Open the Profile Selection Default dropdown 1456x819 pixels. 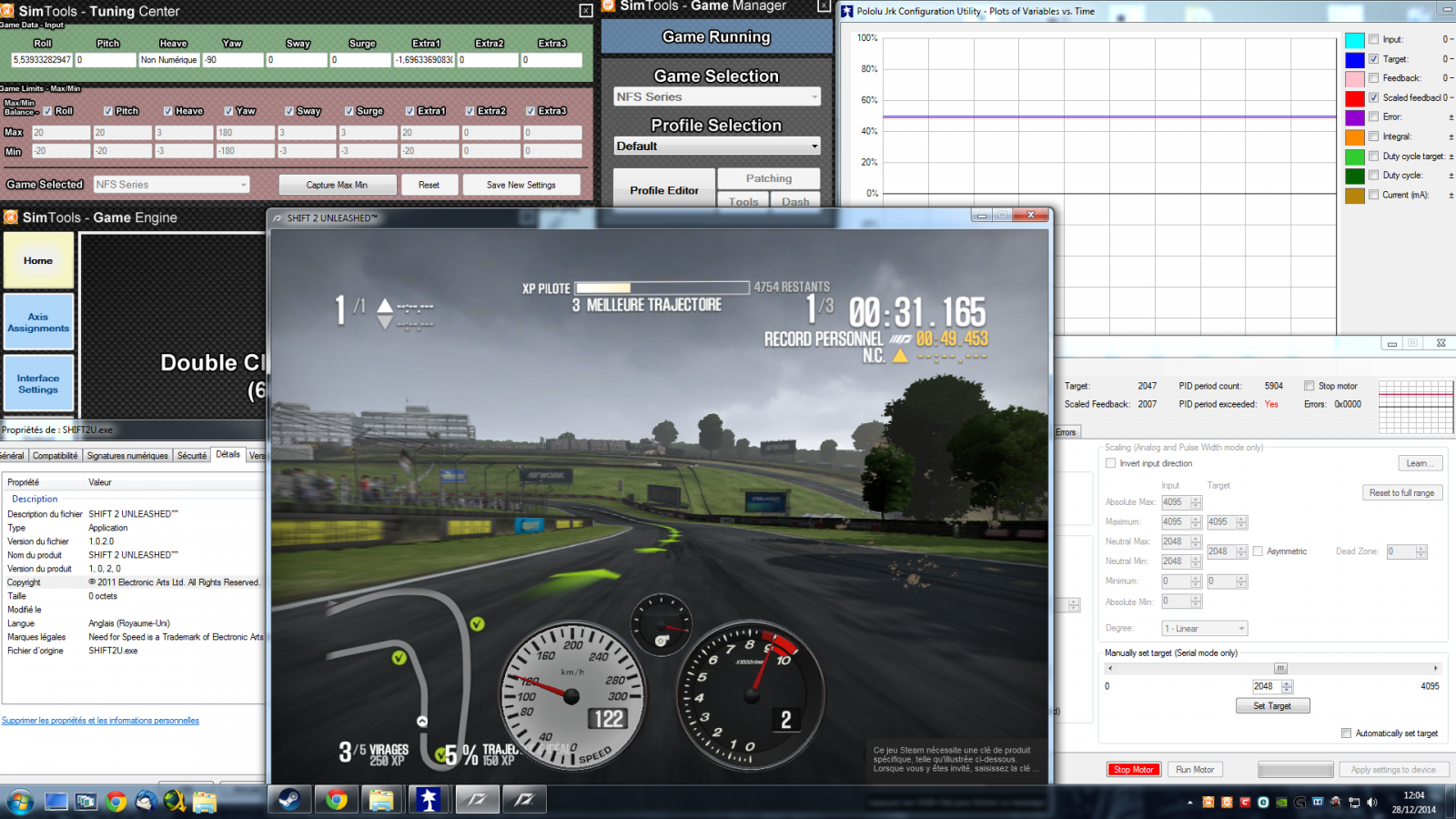click(717, 147)
